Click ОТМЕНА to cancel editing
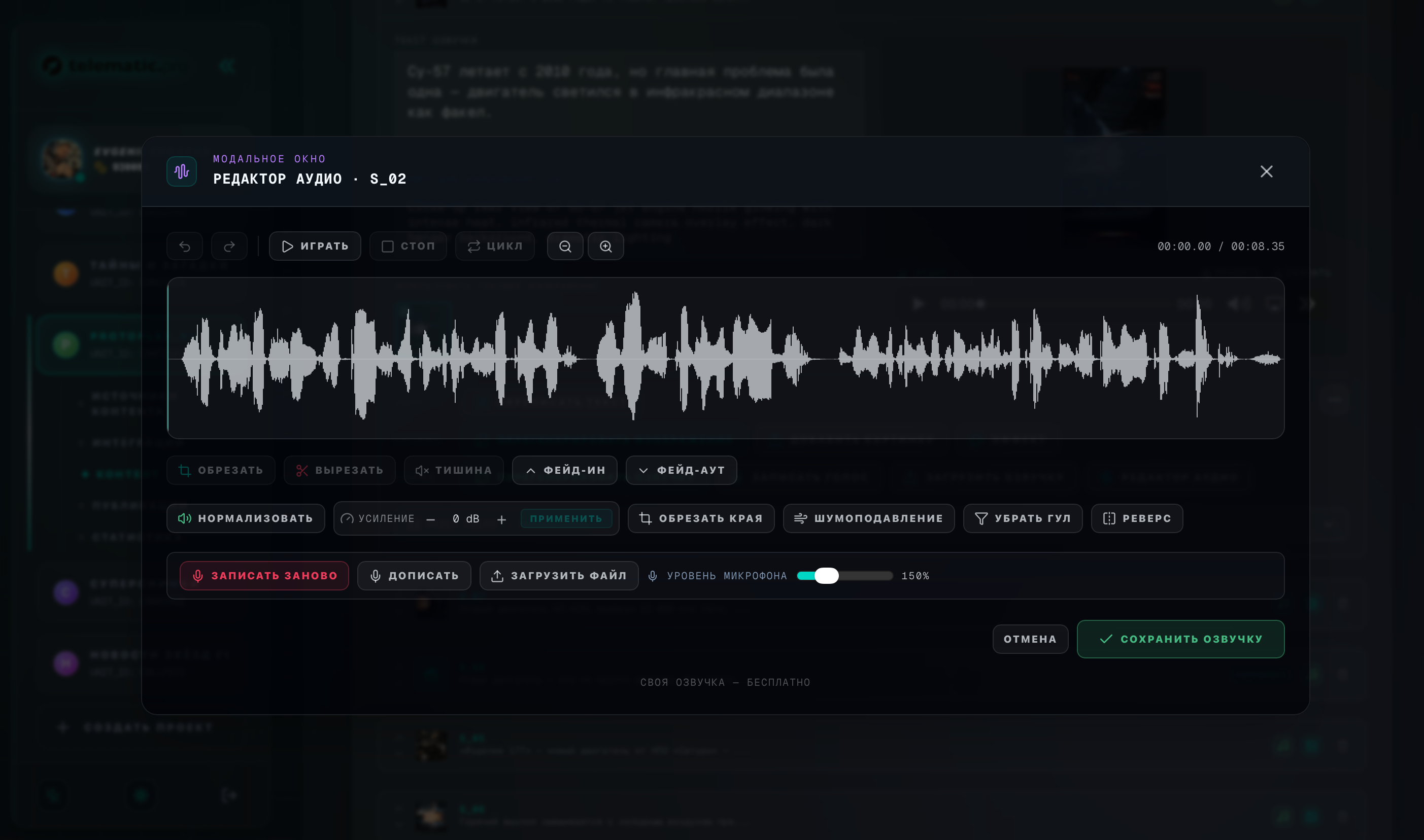Viewport: 1424px width, 840px height. click(x=1031, y=639)
